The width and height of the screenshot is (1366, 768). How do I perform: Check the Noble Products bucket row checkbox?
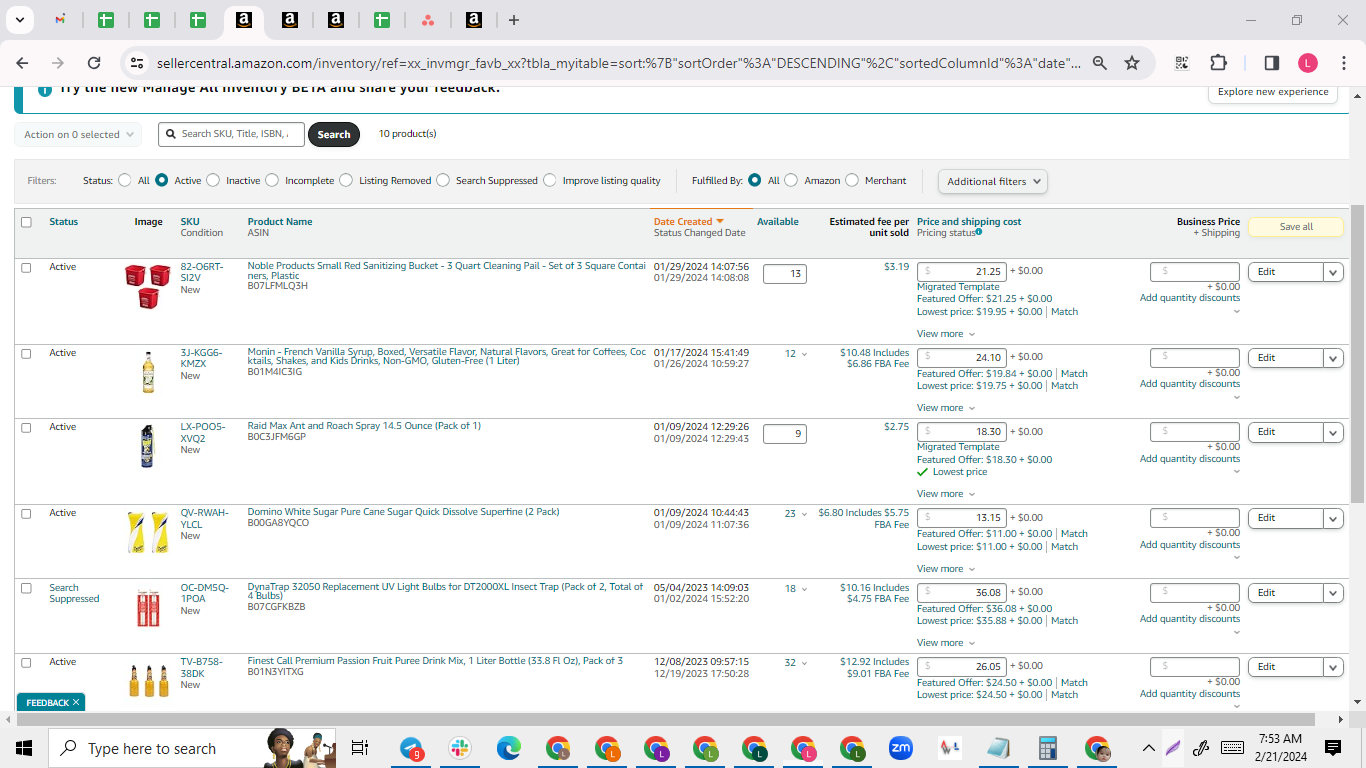coord(26,268)
